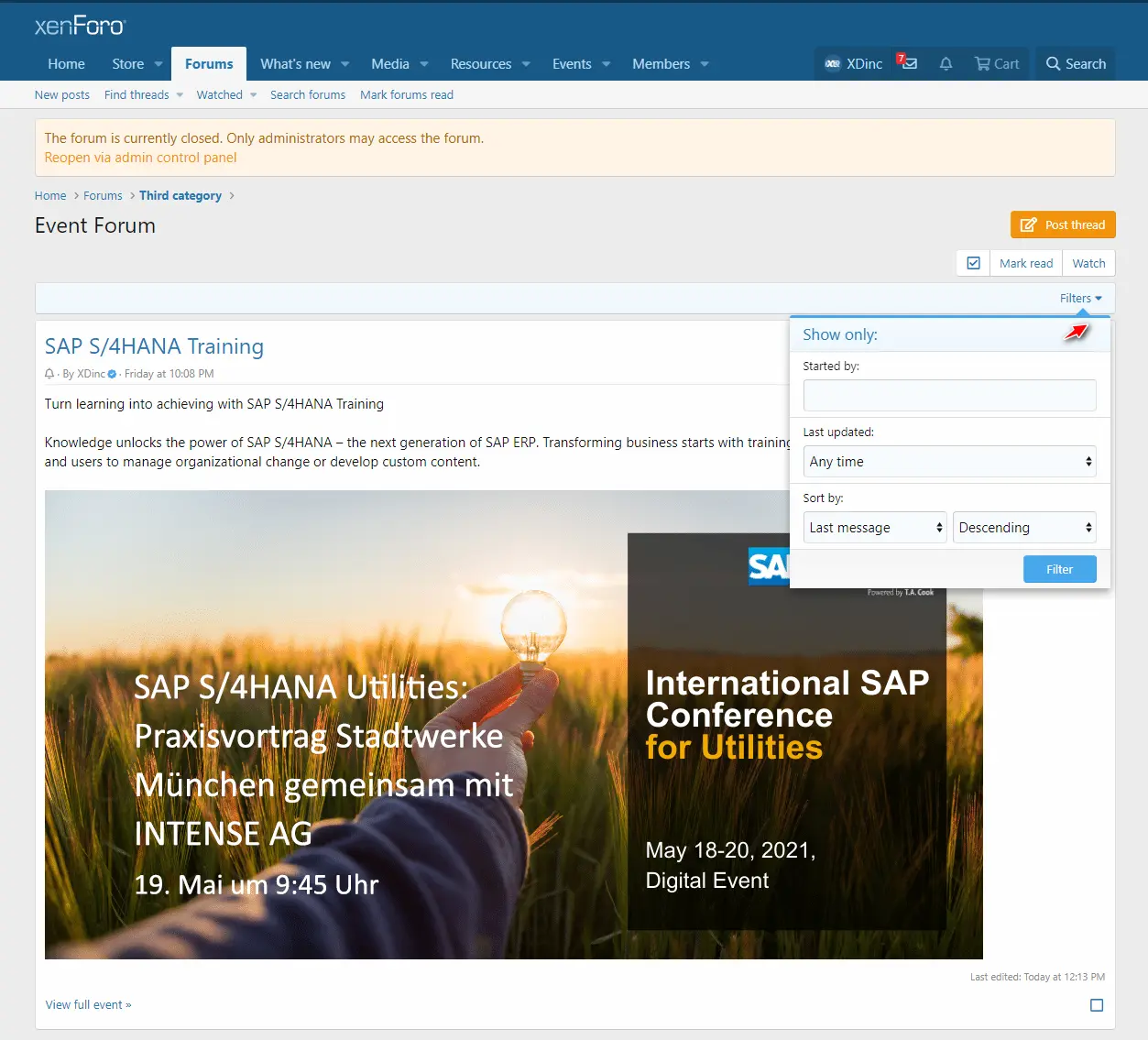The image size is (1148, 1040).
Task: Open the Last updated Any time dropdown
Action: pyautogui.click(x=949, y=462)
